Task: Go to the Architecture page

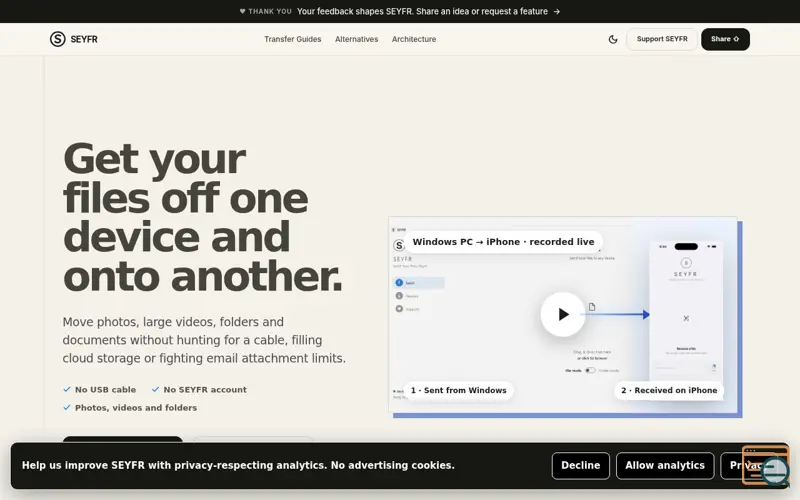Action: tap(414, 39)
